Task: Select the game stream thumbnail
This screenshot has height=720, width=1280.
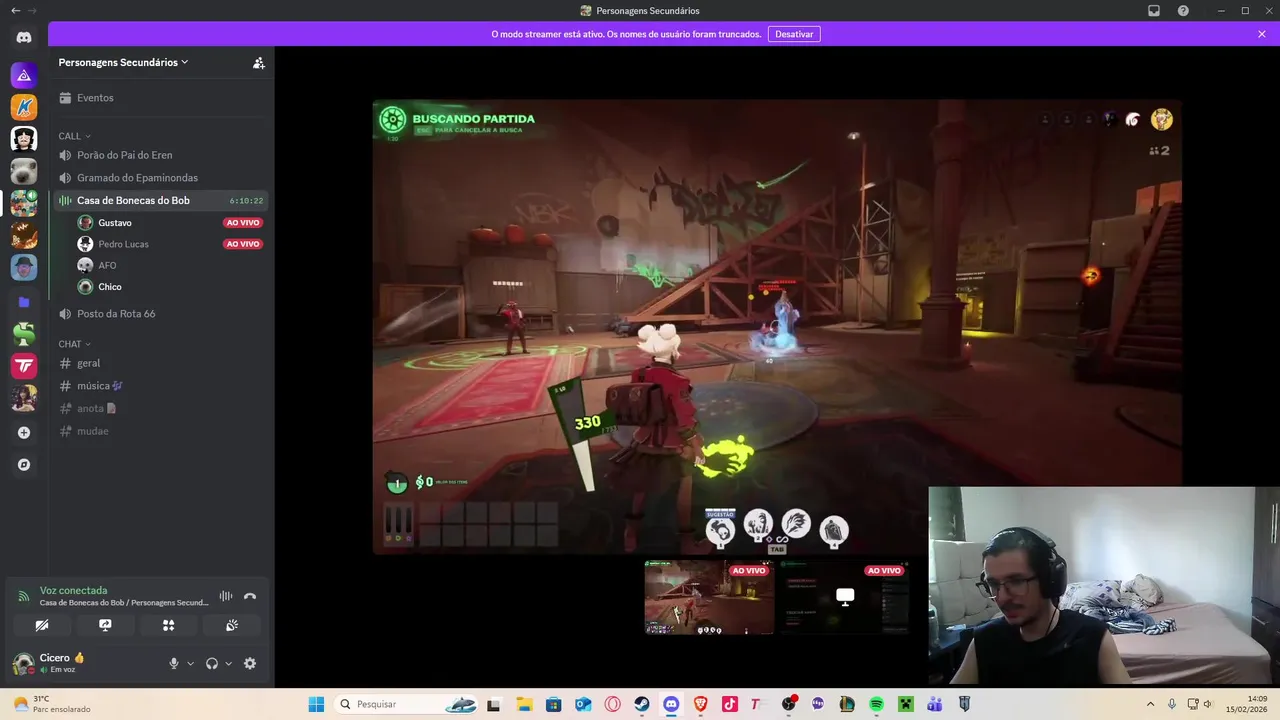Action: [709, 597]
